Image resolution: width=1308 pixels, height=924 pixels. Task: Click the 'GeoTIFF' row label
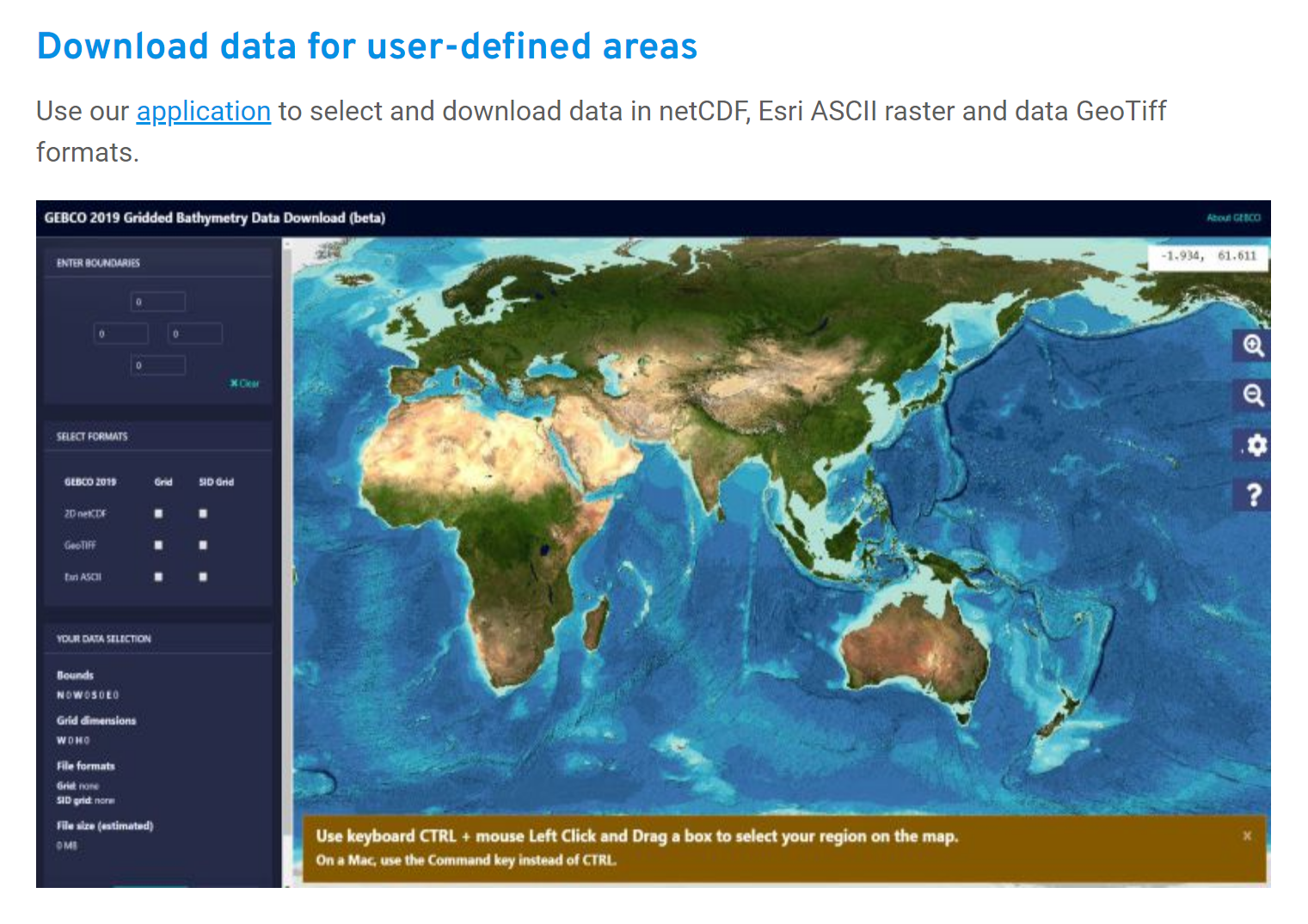tap(80, 546)
